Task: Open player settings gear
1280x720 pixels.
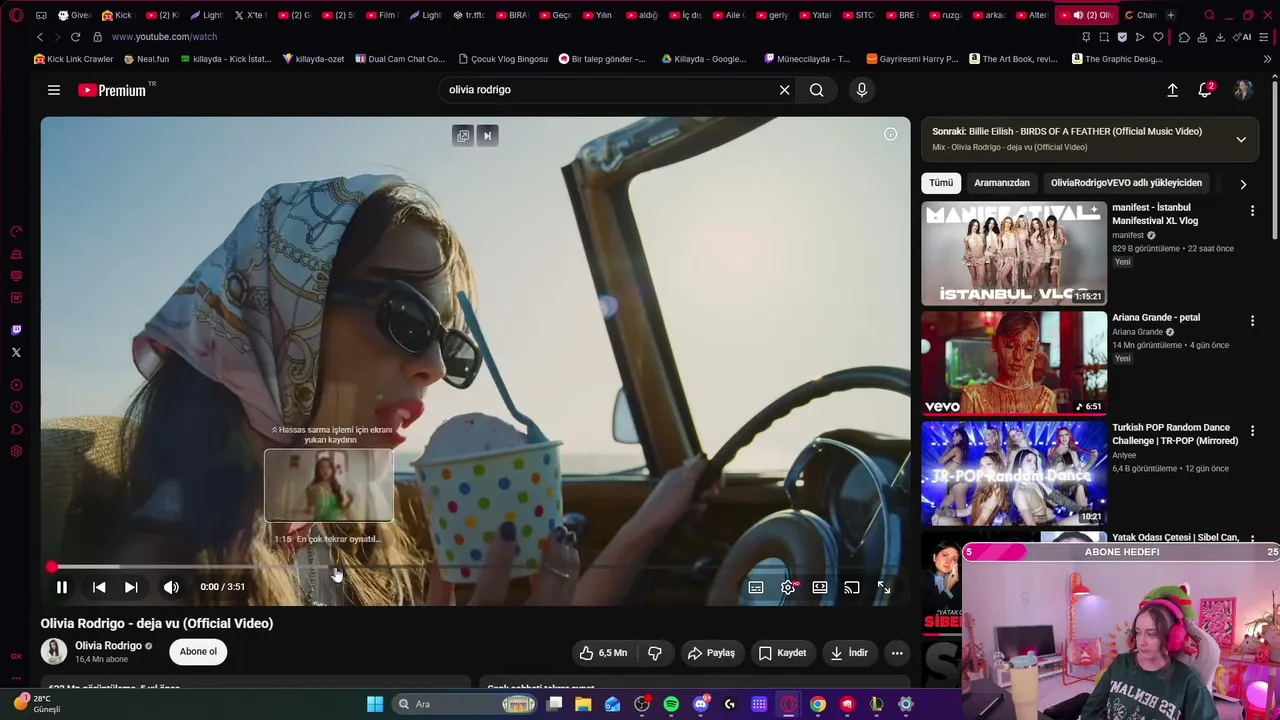Action: point(788,587)
